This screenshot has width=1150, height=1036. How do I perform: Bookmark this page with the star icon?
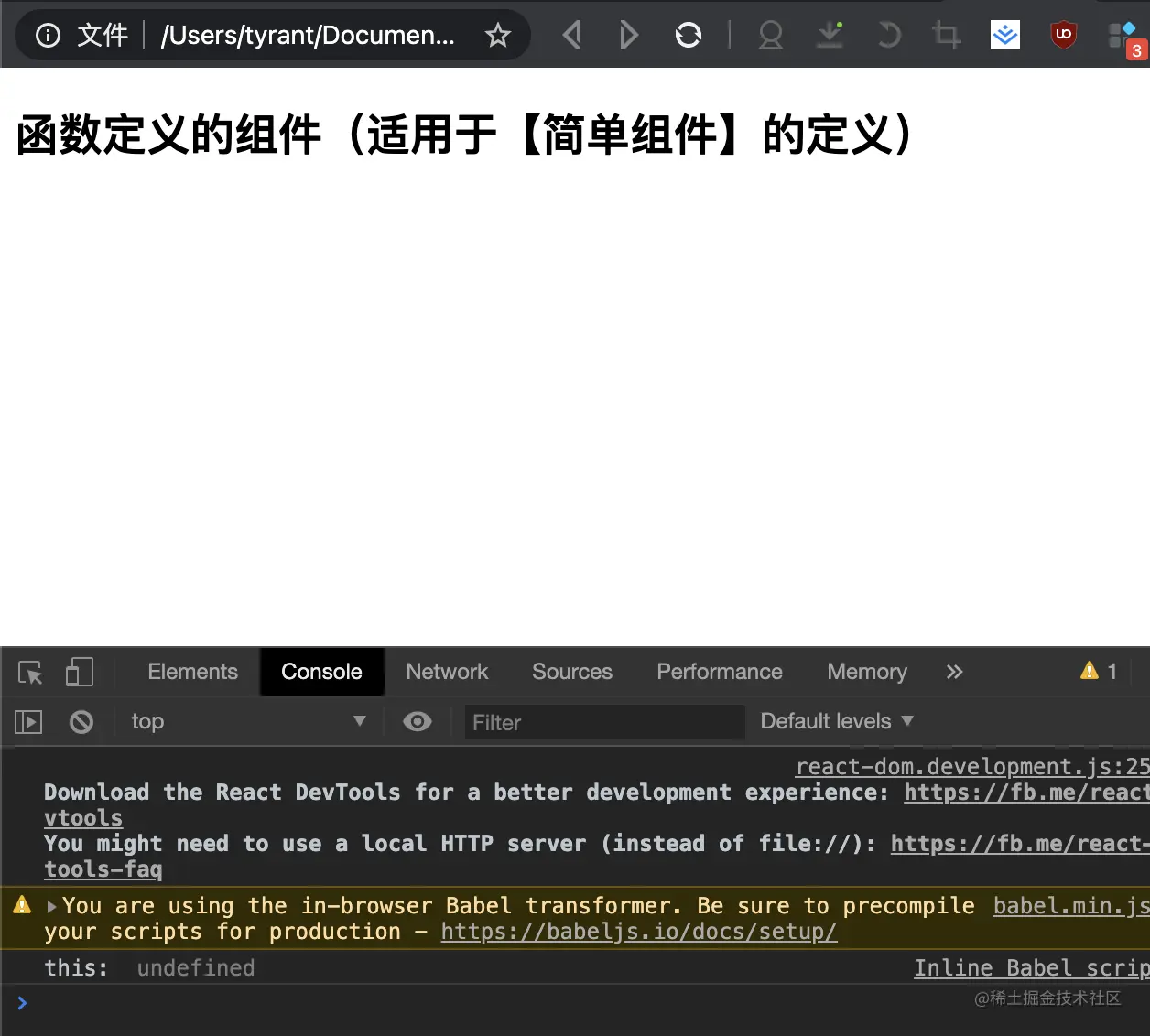tap(498, 36)
